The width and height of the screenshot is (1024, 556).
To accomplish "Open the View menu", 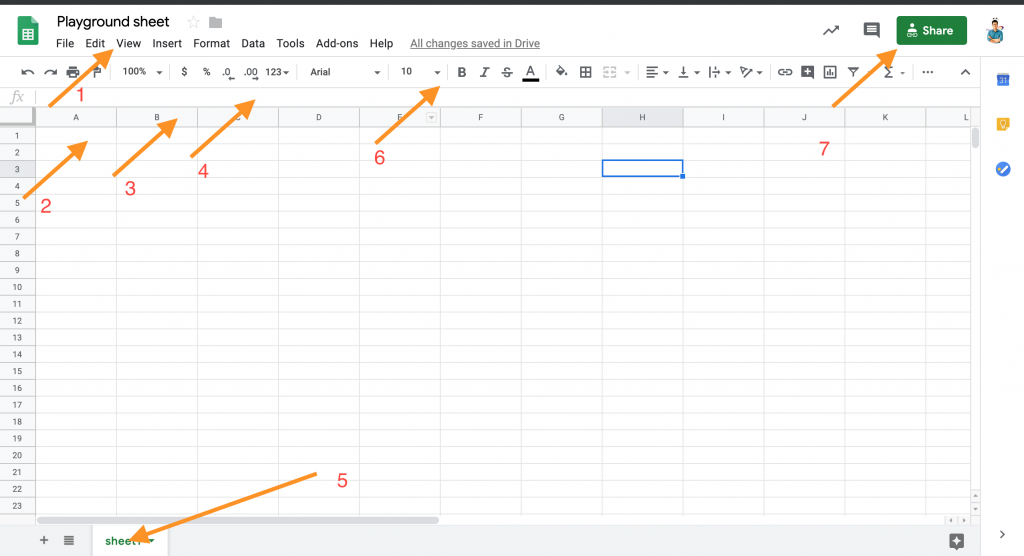I will (x=129, y=43).
